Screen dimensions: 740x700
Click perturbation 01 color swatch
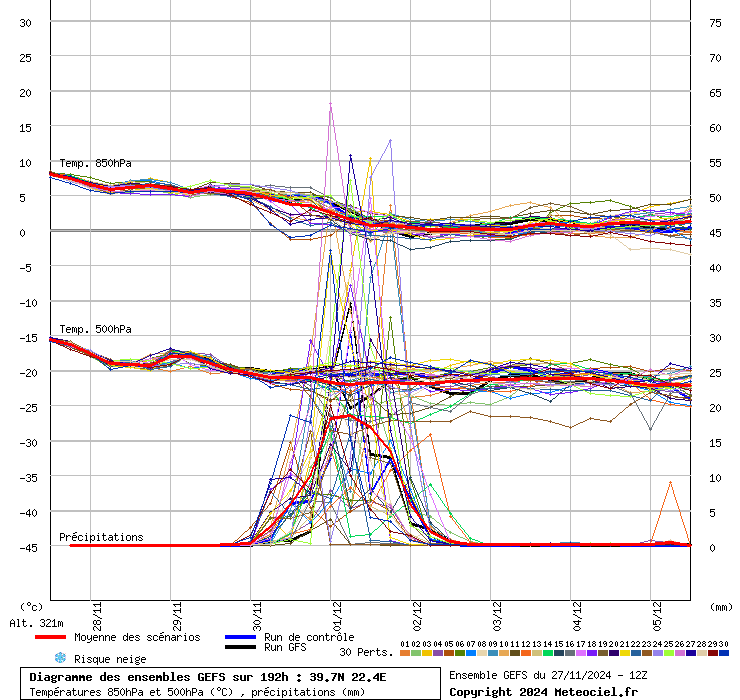click(x=404, y=653)
